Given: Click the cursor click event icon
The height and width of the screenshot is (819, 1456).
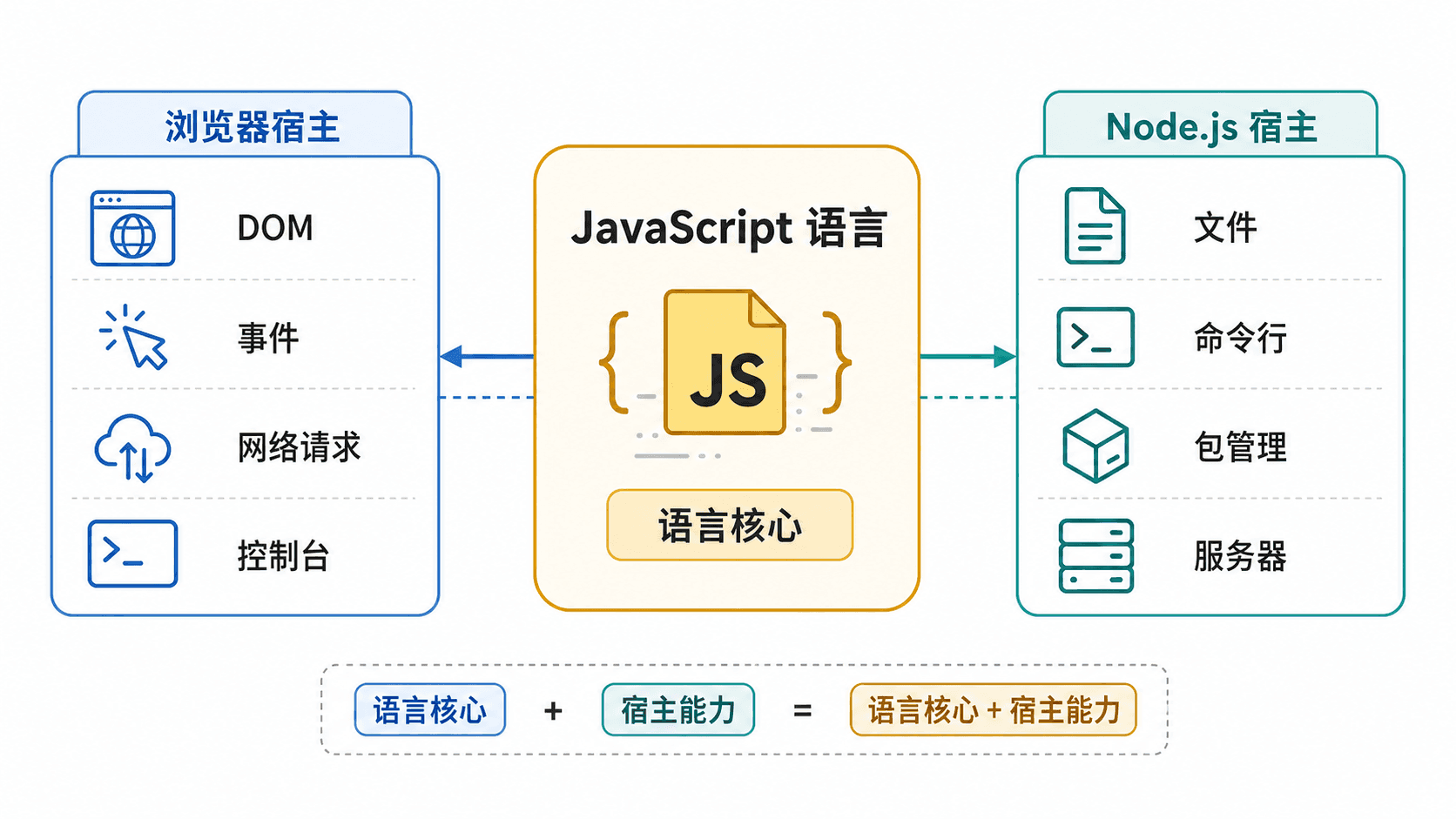Looking at the screenshot, I should pos(133,337).
